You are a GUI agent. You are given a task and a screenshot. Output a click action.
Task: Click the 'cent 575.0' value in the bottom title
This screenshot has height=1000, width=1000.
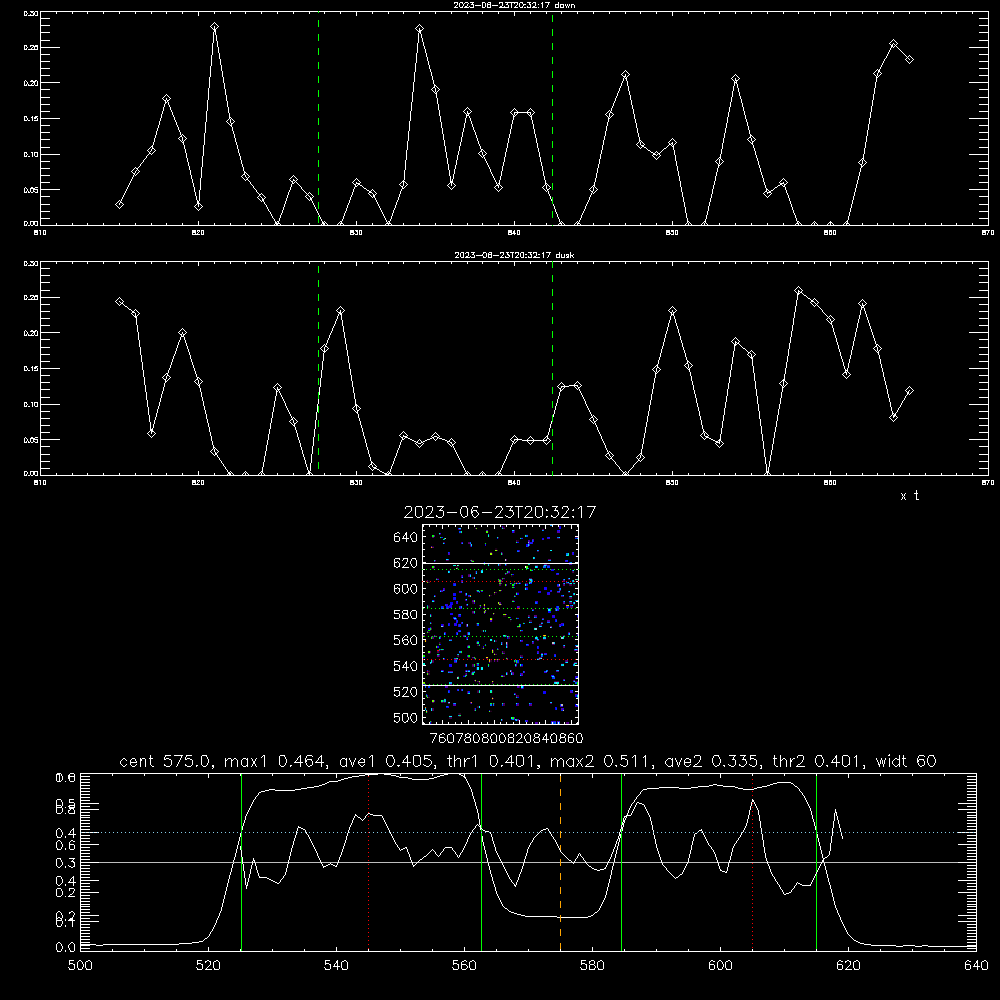[x=166, y=761]
